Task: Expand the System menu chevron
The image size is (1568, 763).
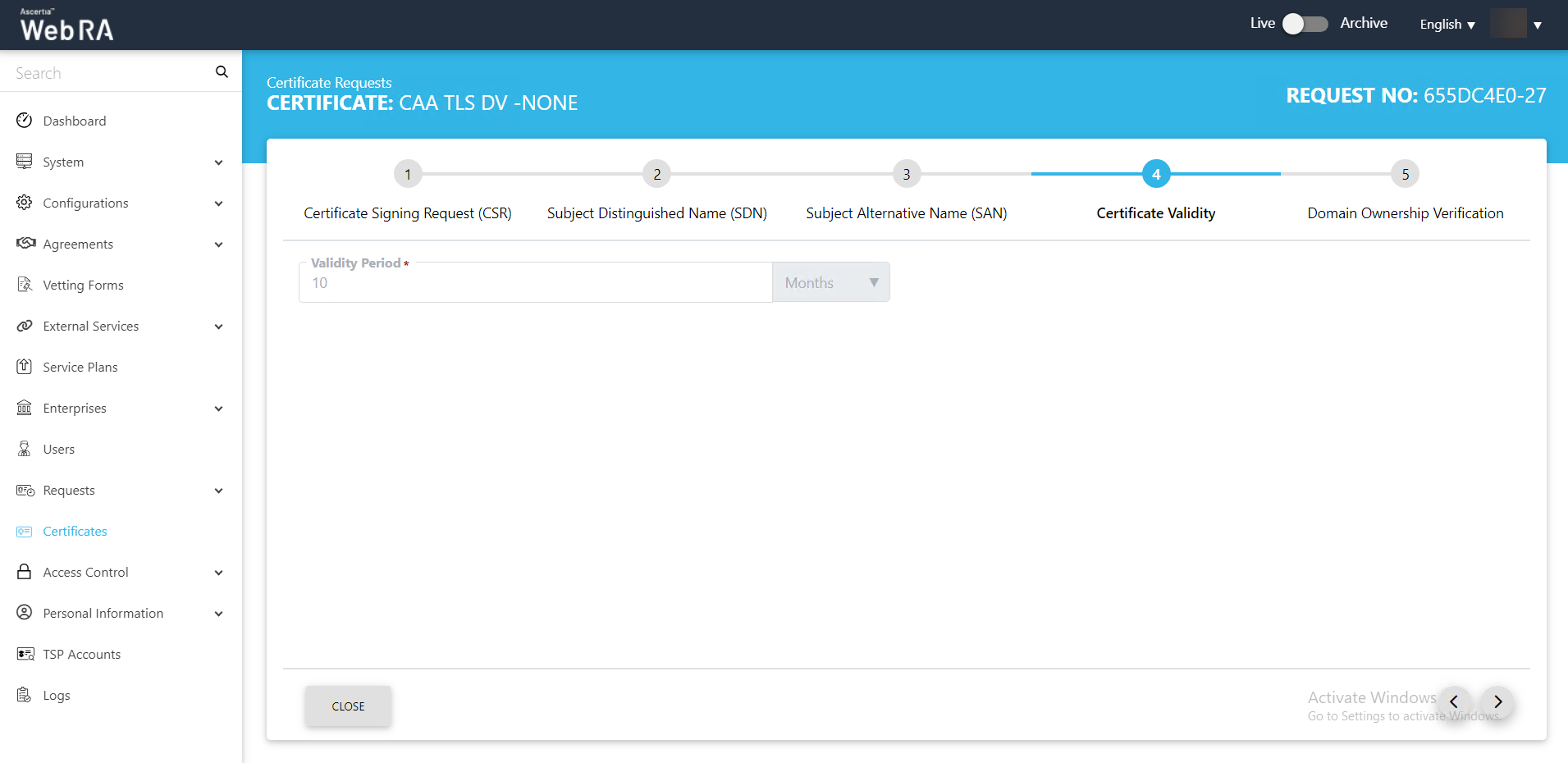Action: [218, 162]
